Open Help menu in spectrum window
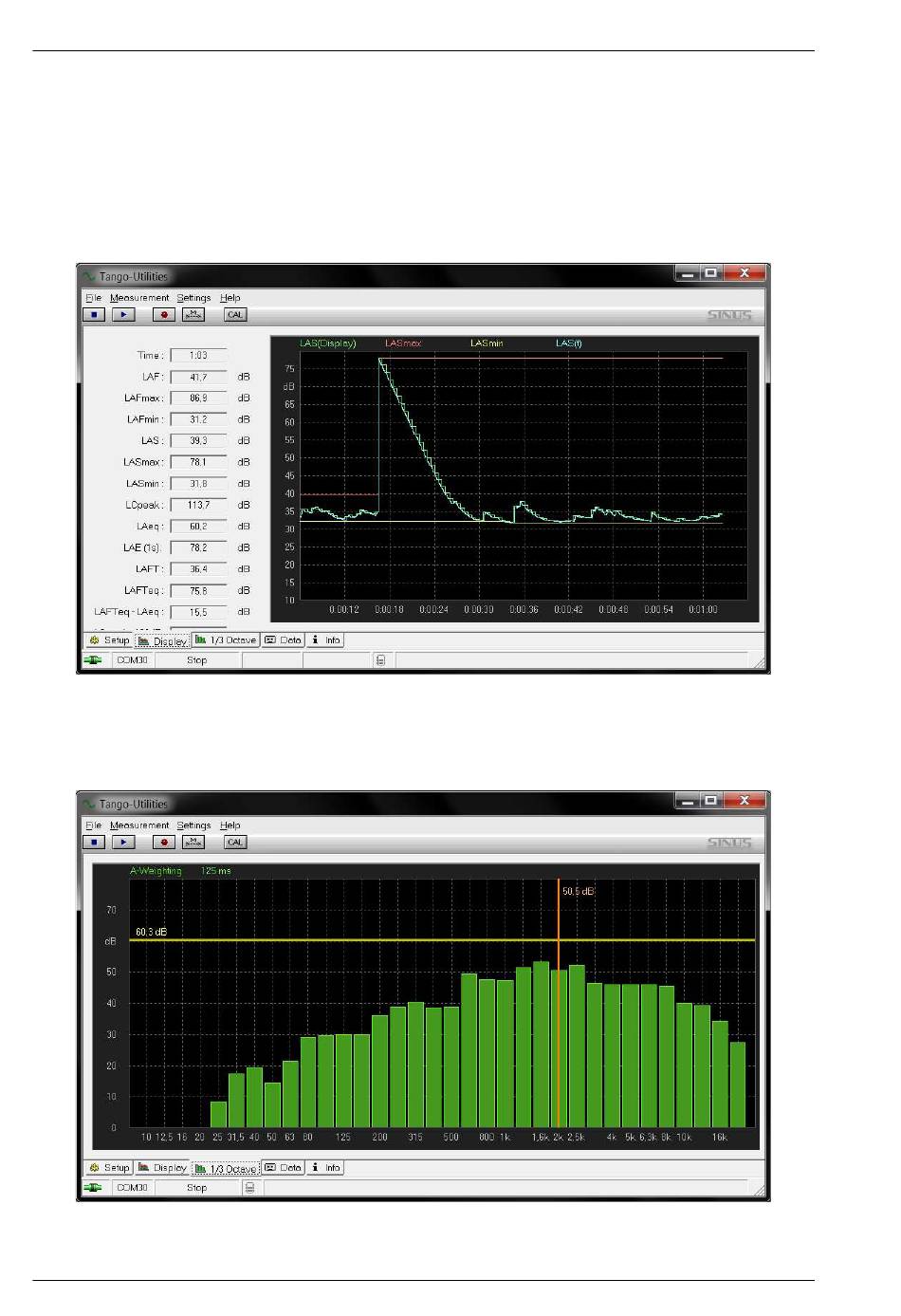Image resolution: width=901 pixels, height=1316 pixels. click(x=230, y=825)
